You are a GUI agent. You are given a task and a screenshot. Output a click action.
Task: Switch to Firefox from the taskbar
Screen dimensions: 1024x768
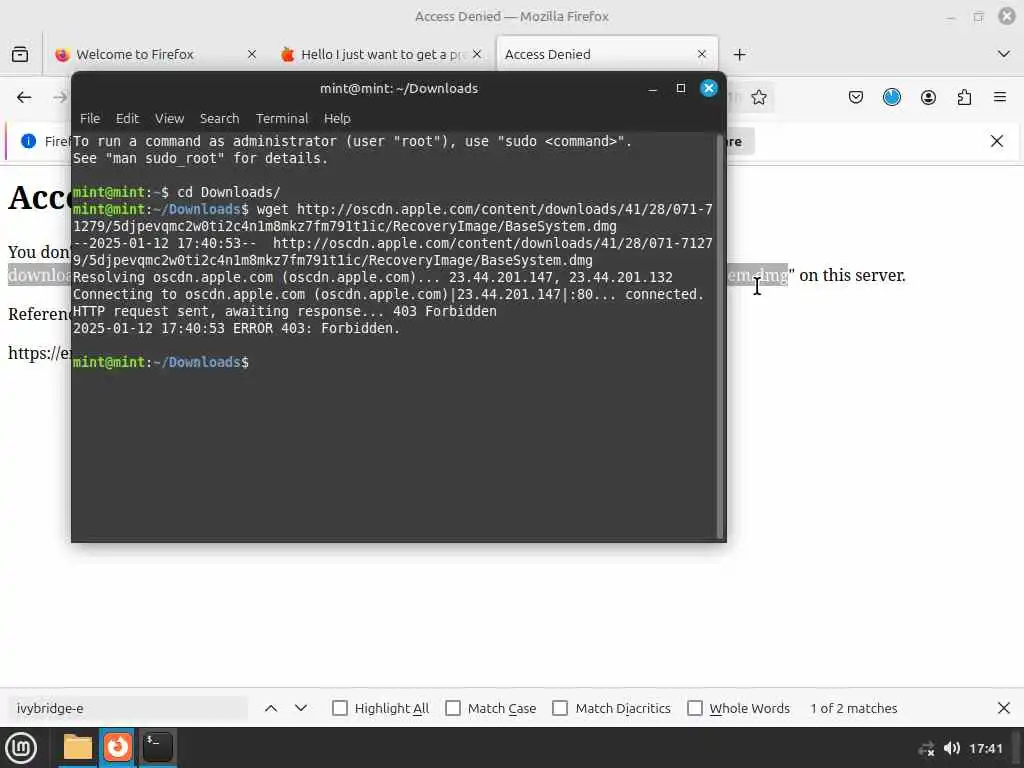(x=118, y=748)
